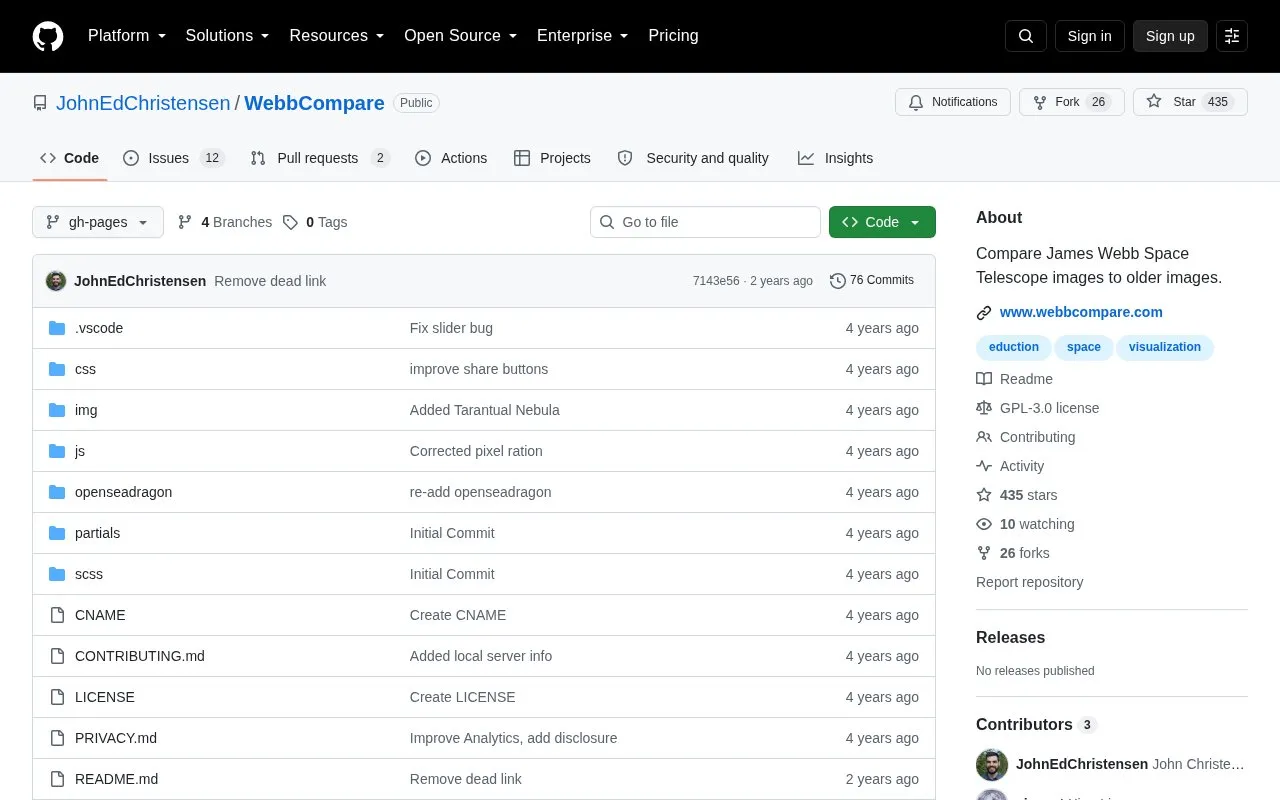
Task: Open appearance settings icon in header
Action: pos(1232,36)
